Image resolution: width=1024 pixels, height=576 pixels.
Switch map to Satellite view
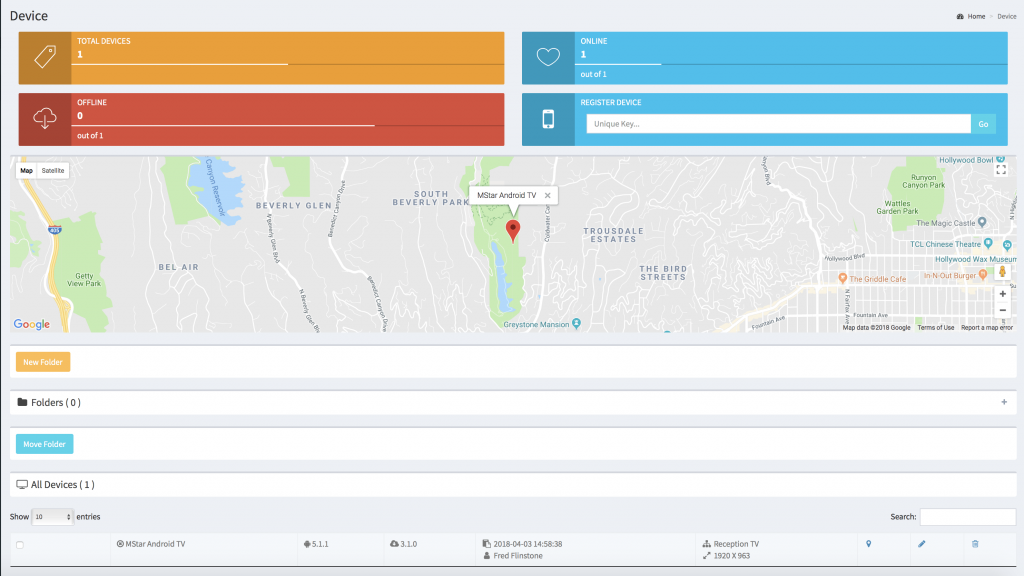click(x=53, y=170)
